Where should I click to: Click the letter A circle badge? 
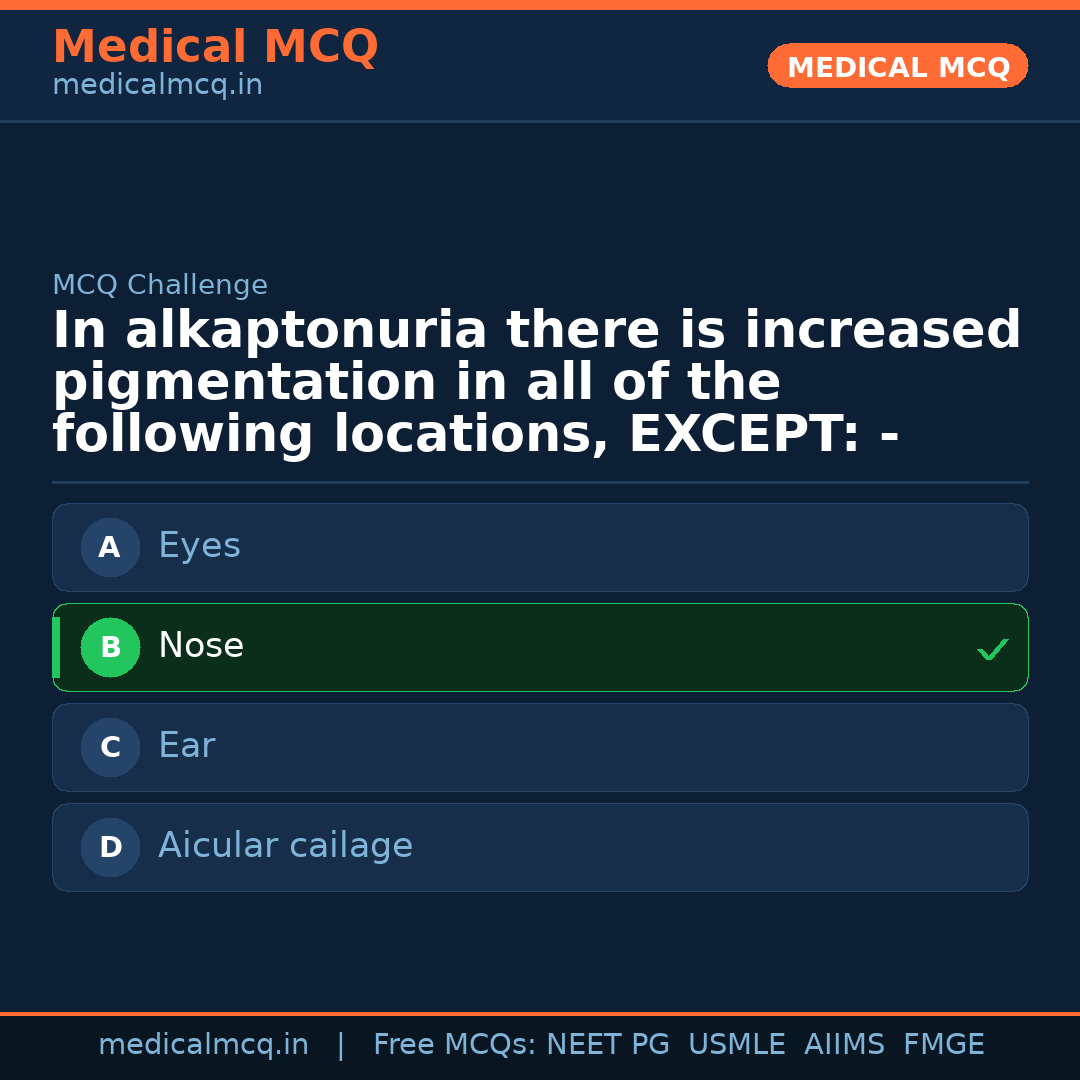(110, 547)
